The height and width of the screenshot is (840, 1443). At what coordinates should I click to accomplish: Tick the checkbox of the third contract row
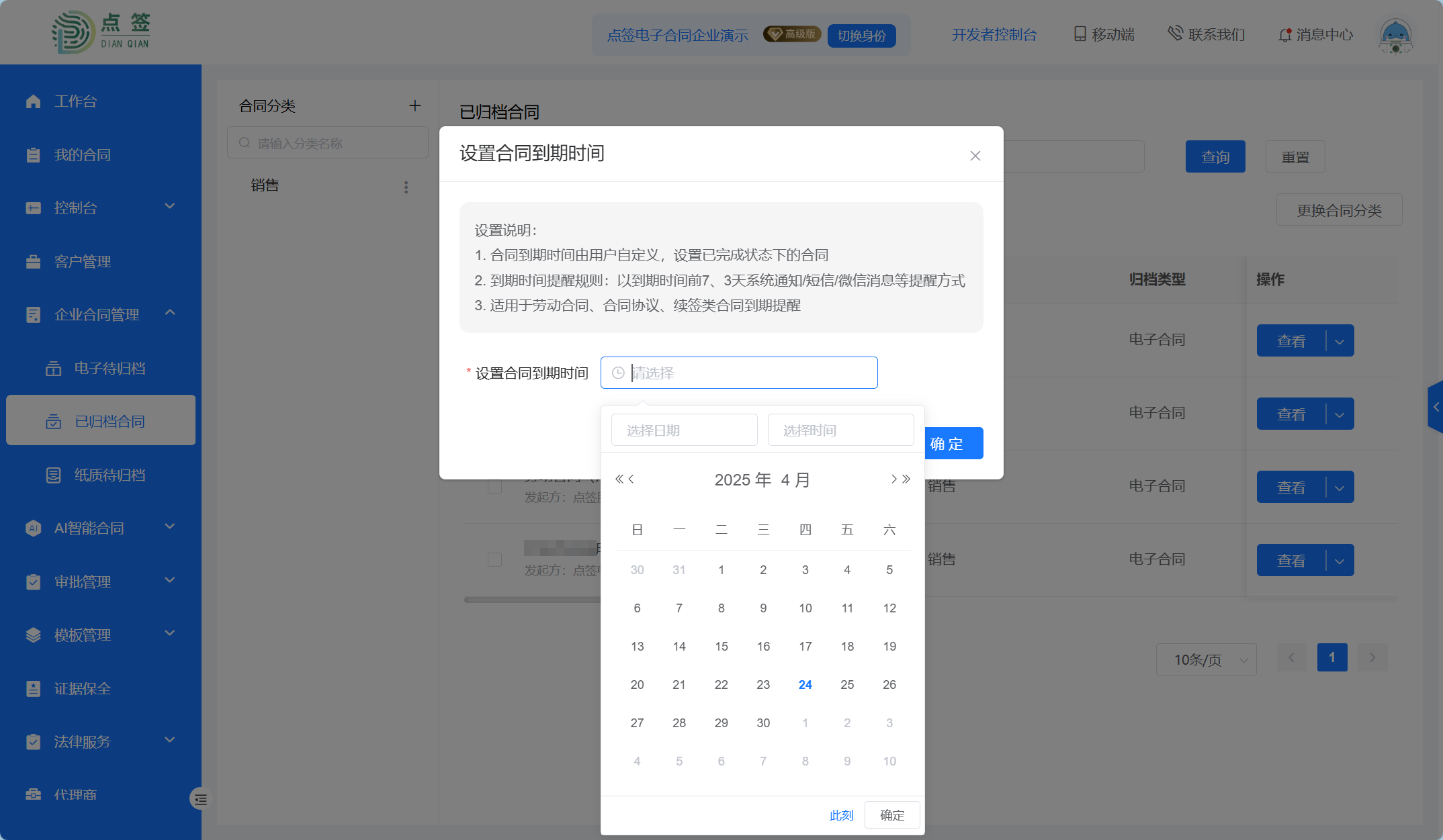(x=495, y=487)
